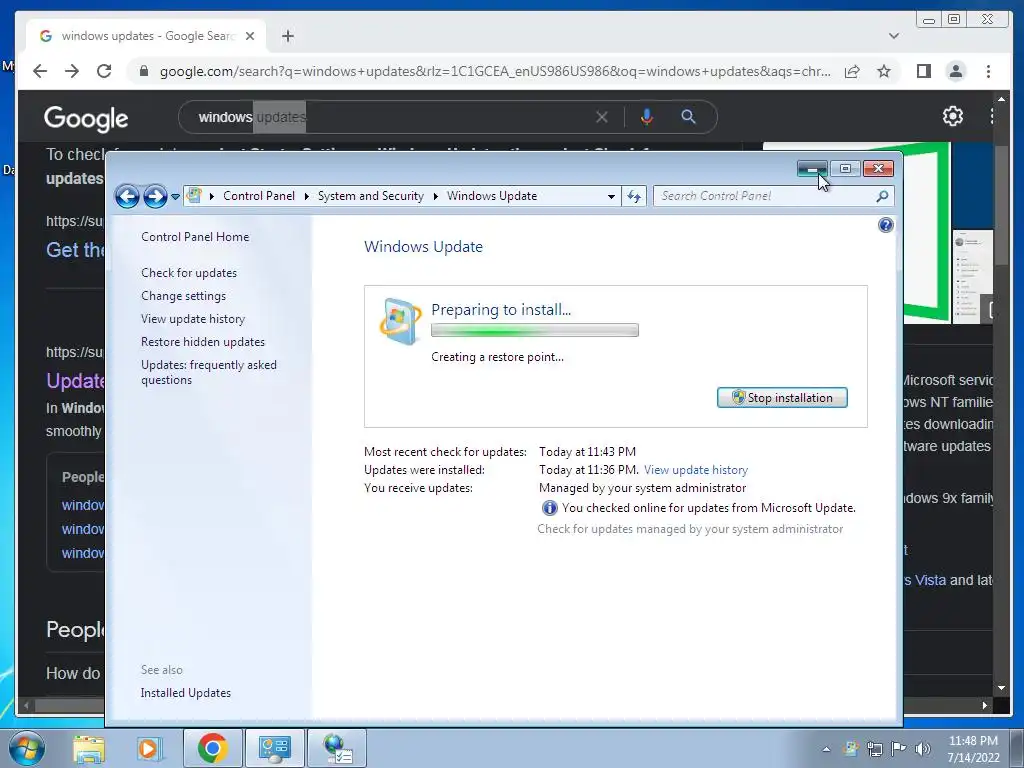Click the installation progress bar

point(534,330)
